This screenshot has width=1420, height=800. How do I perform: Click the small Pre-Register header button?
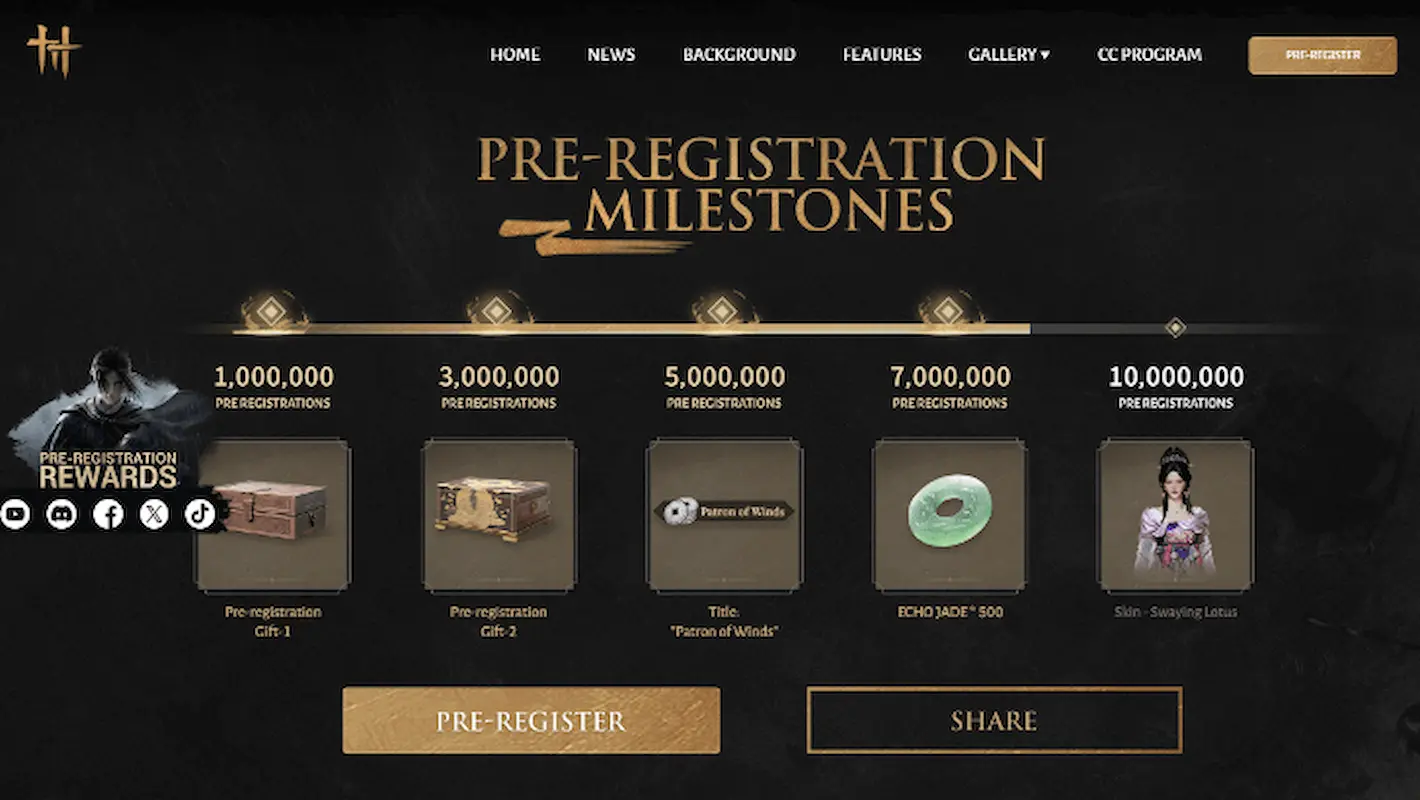1322,55
